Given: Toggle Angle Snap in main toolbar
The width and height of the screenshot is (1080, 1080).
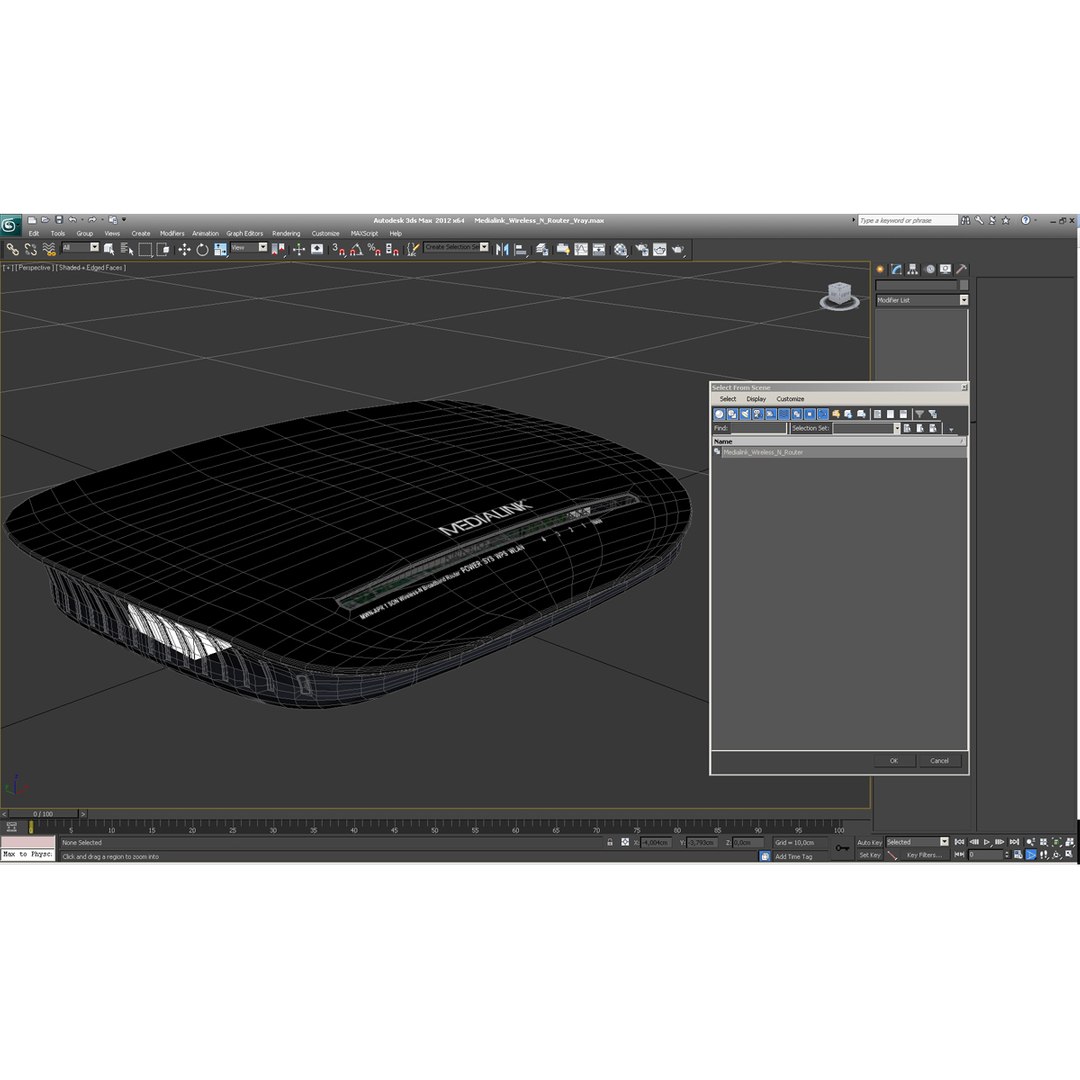Looking at the screenshot, I should point(356,249).
